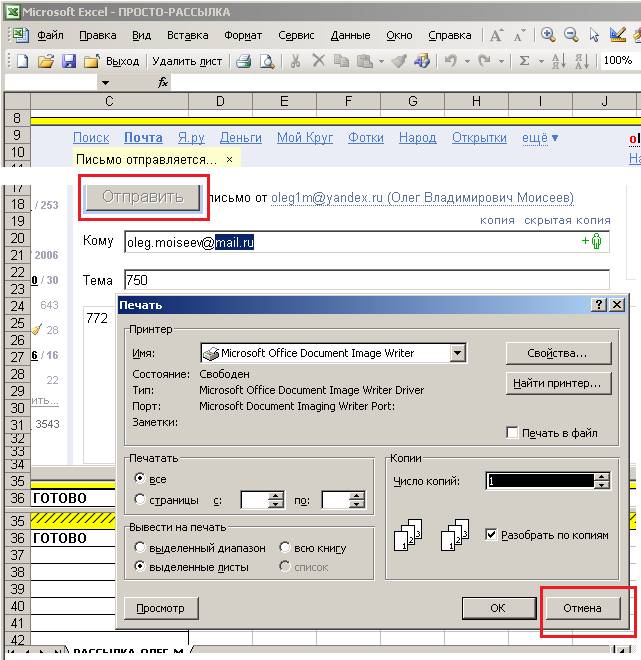Click the arrow pointer select icon
This screenshot has height=660, width=641.
coord(594,35)
